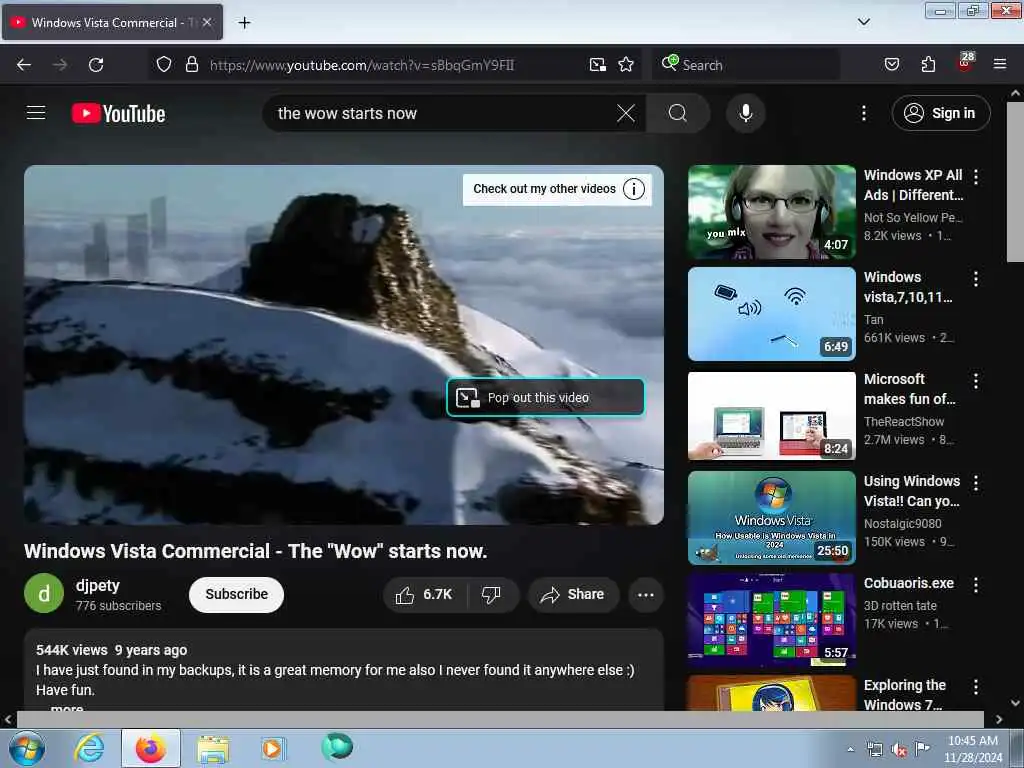Open options for Microsoft makes fun of video

976,381
